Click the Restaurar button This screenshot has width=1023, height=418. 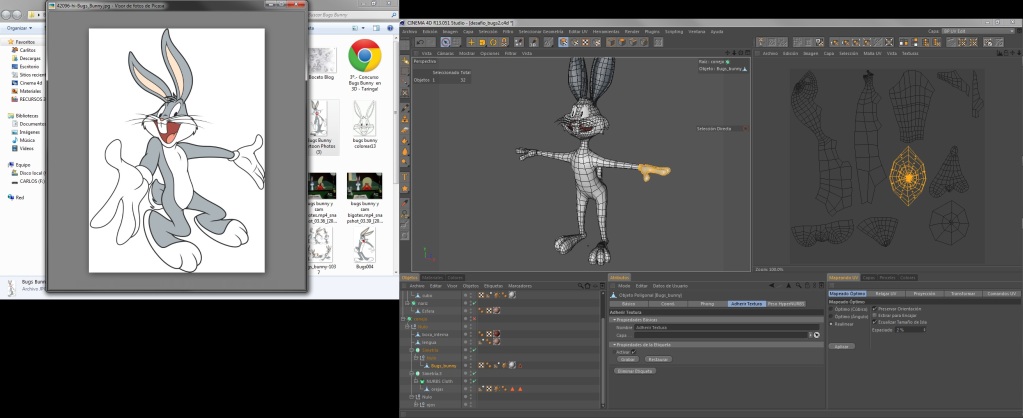tap(658, 359)
